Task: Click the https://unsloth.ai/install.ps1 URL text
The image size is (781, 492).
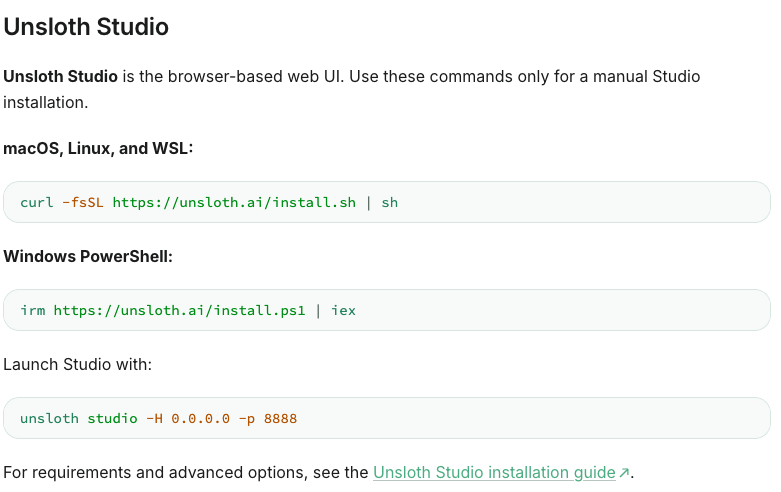Action: click(x=179, y=311)
